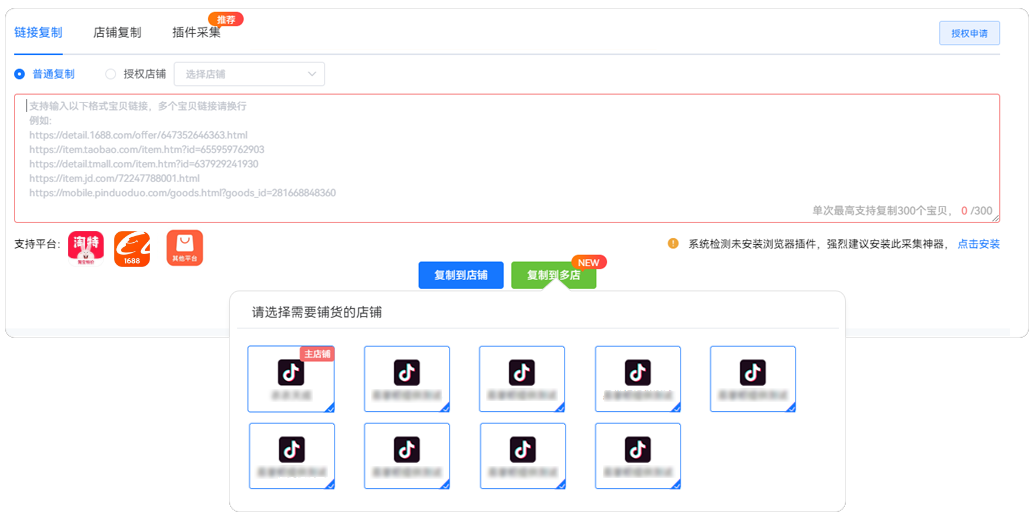Click the orange warning icon before plugin notice
This screenshot has height=525, width=1036.
coord(673,243)
